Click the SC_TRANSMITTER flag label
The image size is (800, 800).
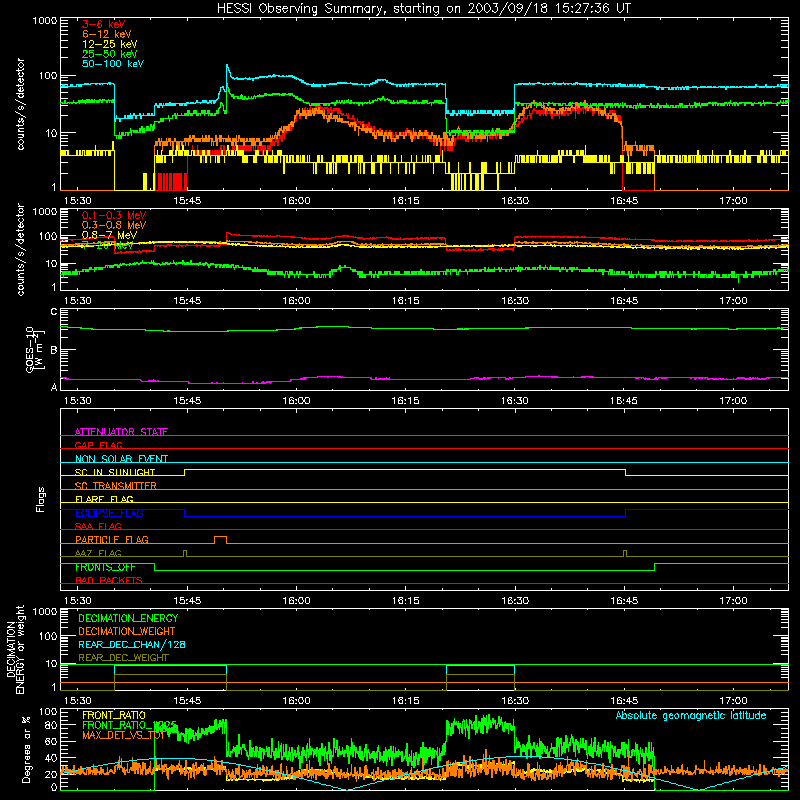(x=115, y=485)
